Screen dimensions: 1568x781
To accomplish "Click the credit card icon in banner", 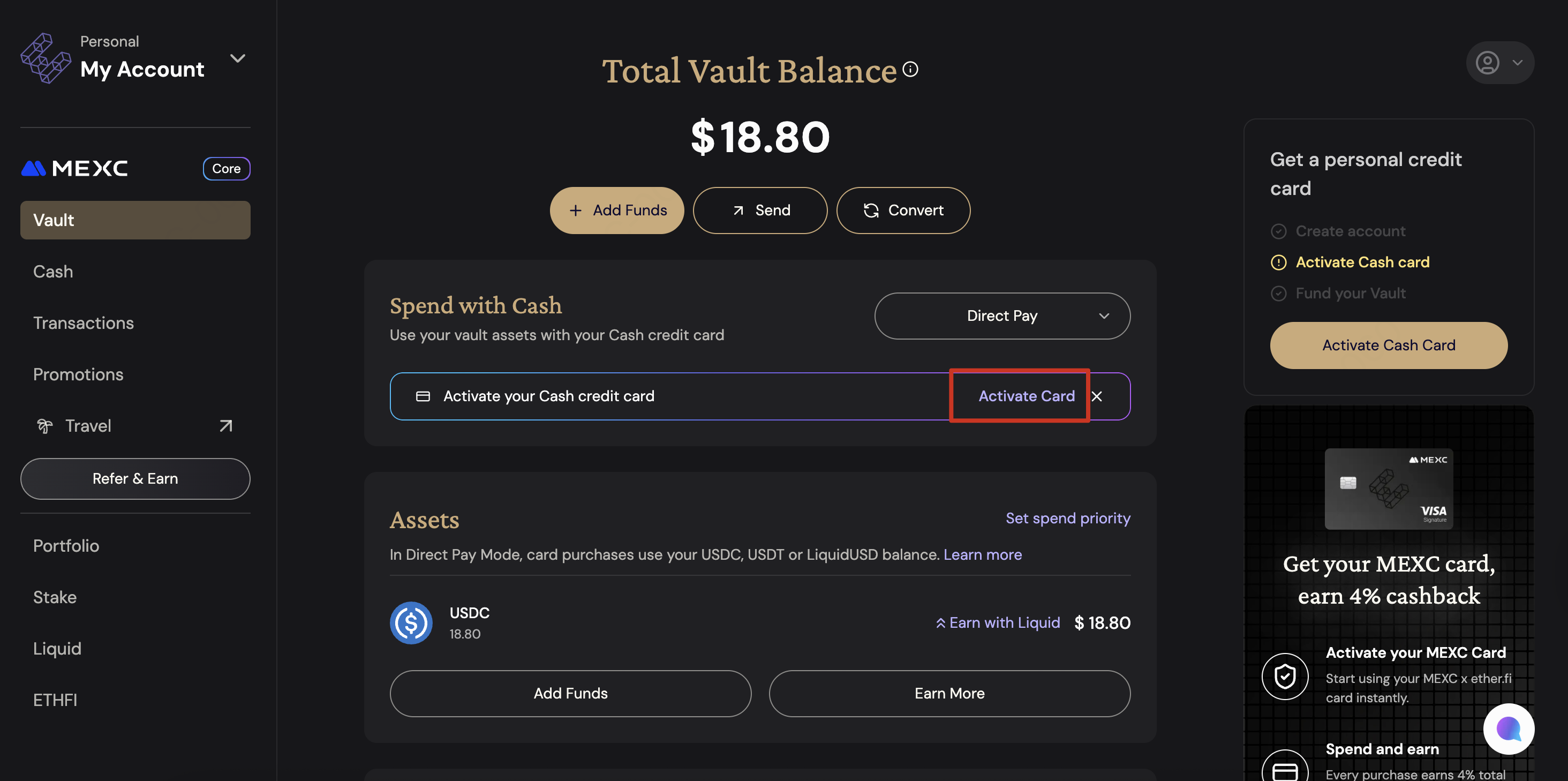I will click(x=423, y=396).
